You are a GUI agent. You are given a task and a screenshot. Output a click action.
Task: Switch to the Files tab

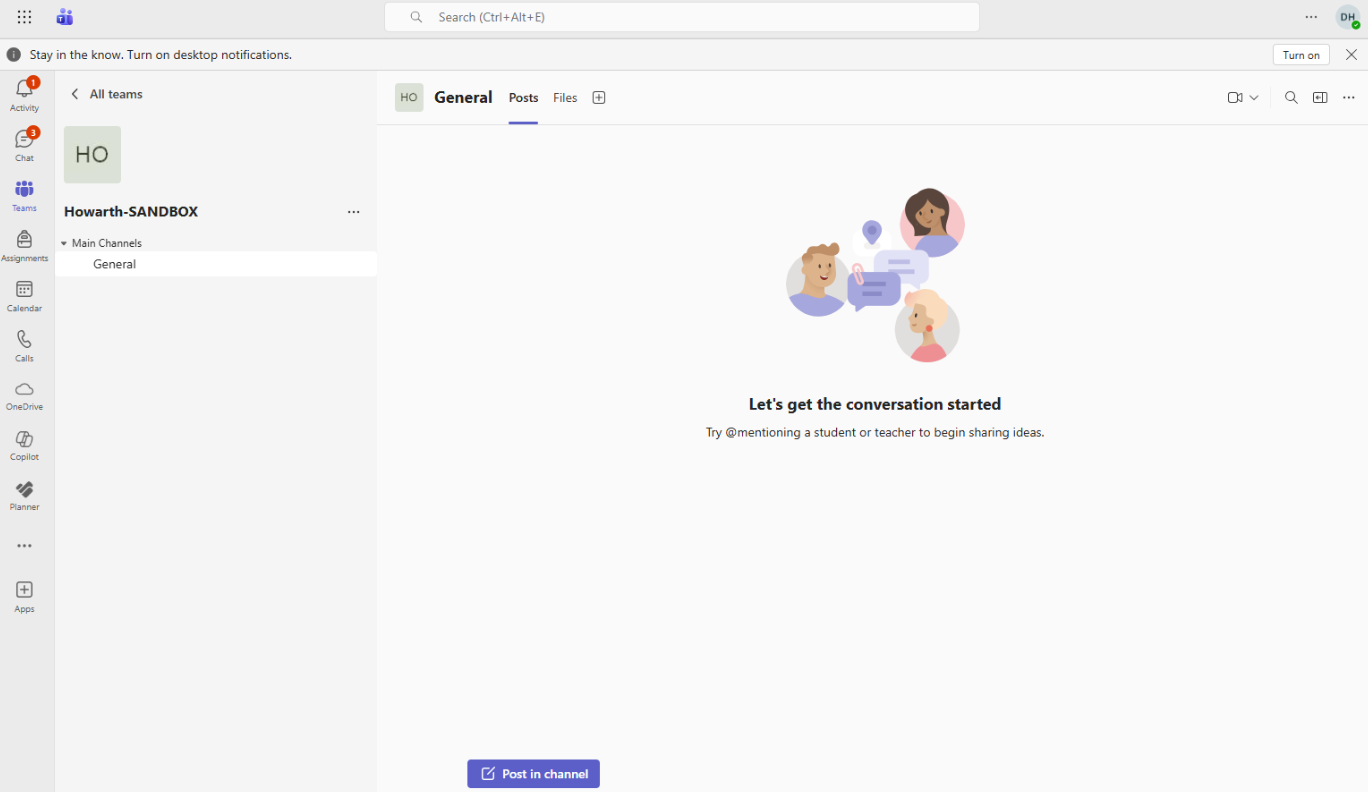pos(565,98)
